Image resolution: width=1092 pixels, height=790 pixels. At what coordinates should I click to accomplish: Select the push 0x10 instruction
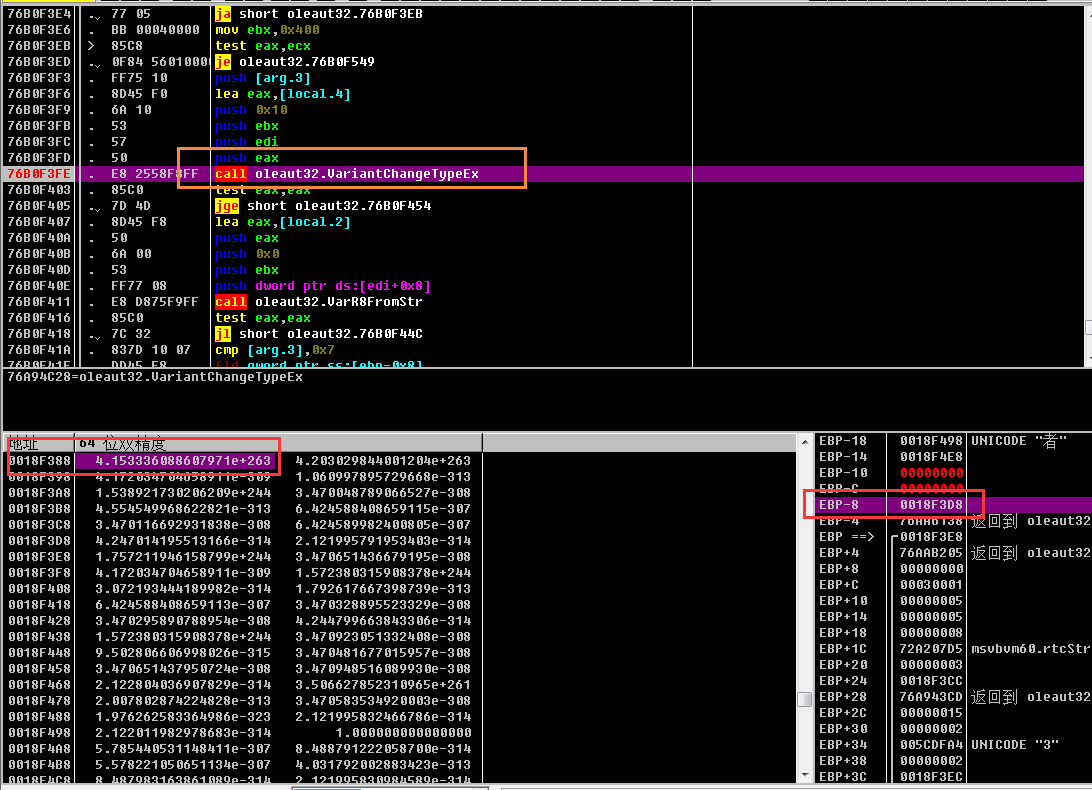tap(251, 109)
